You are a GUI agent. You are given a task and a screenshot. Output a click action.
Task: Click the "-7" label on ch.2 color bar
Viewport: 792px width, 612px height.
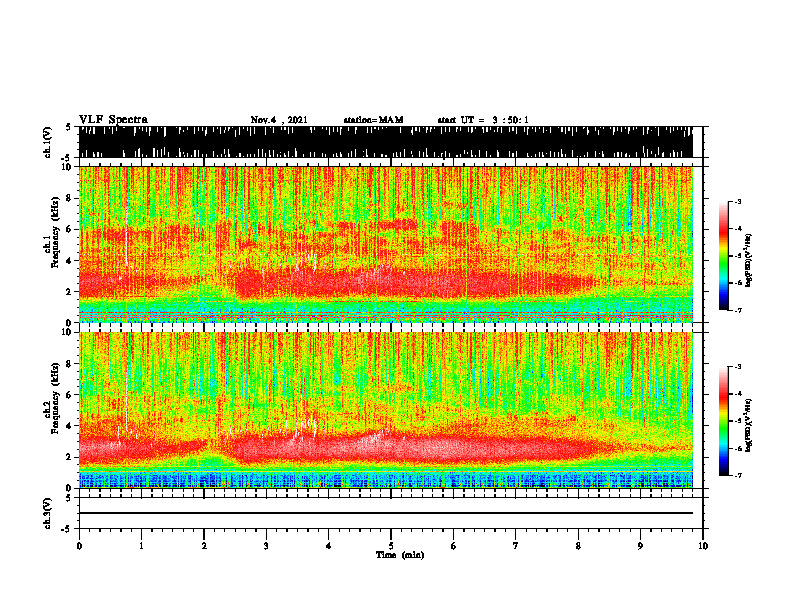coord(738,476)
